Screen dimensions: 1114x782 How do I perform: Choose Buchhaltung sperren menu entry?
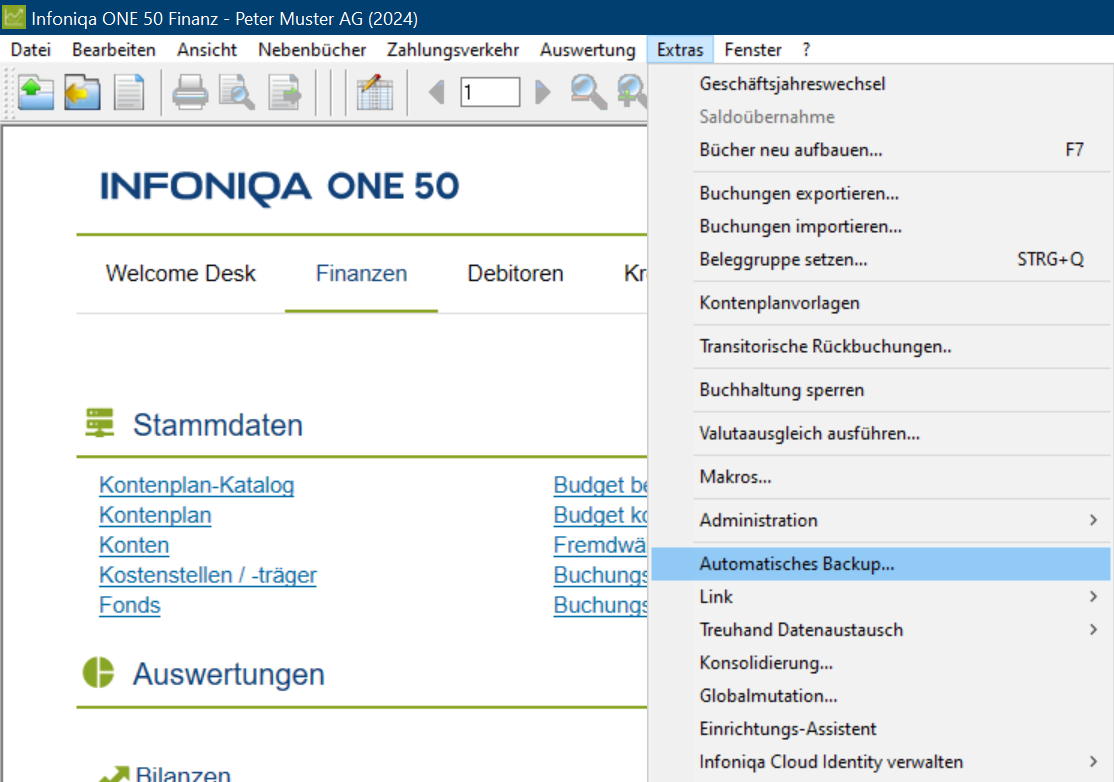(881, 389)
